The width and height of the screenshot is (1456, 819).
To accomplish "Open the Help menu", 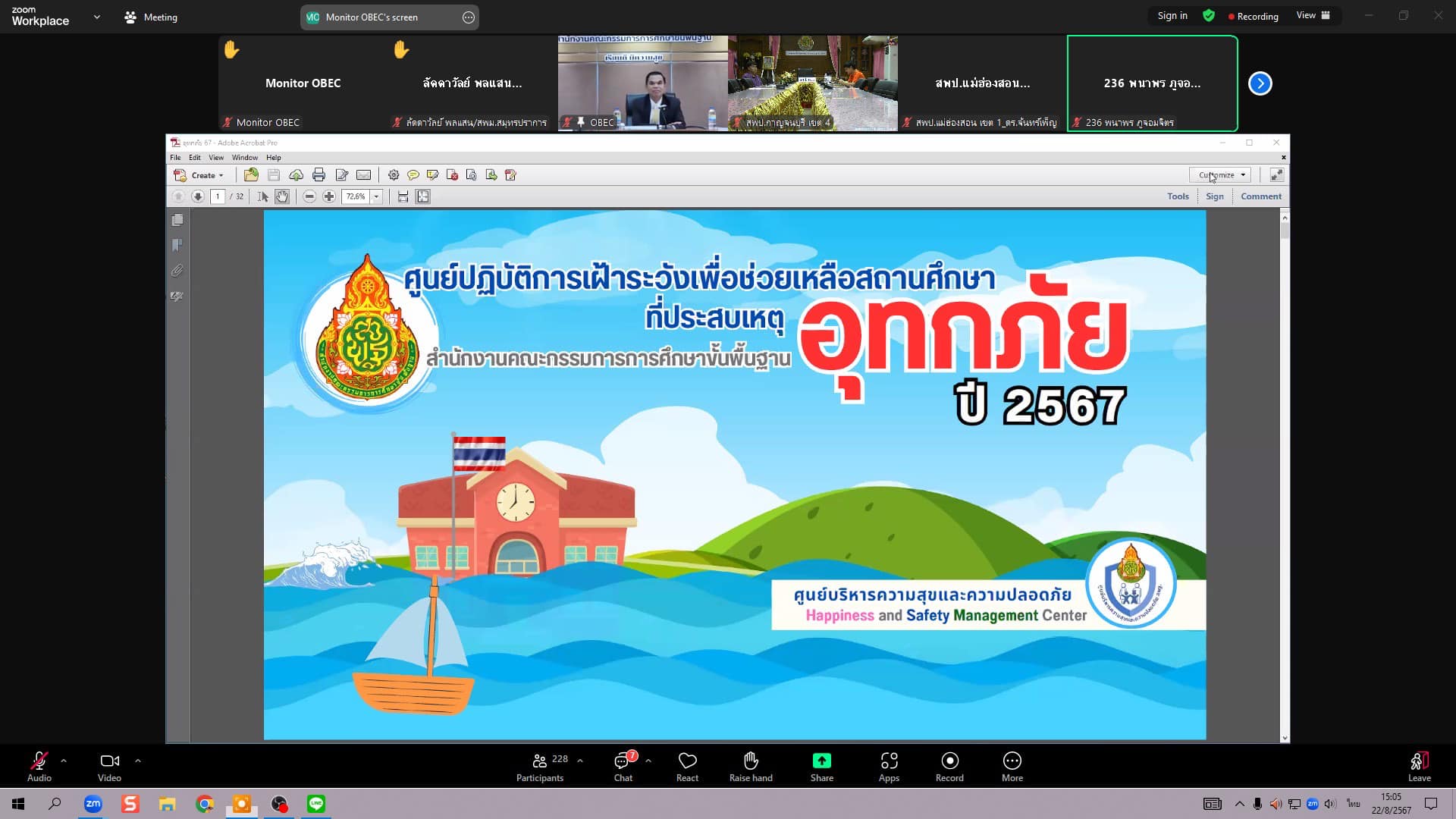I will (274, 158).
